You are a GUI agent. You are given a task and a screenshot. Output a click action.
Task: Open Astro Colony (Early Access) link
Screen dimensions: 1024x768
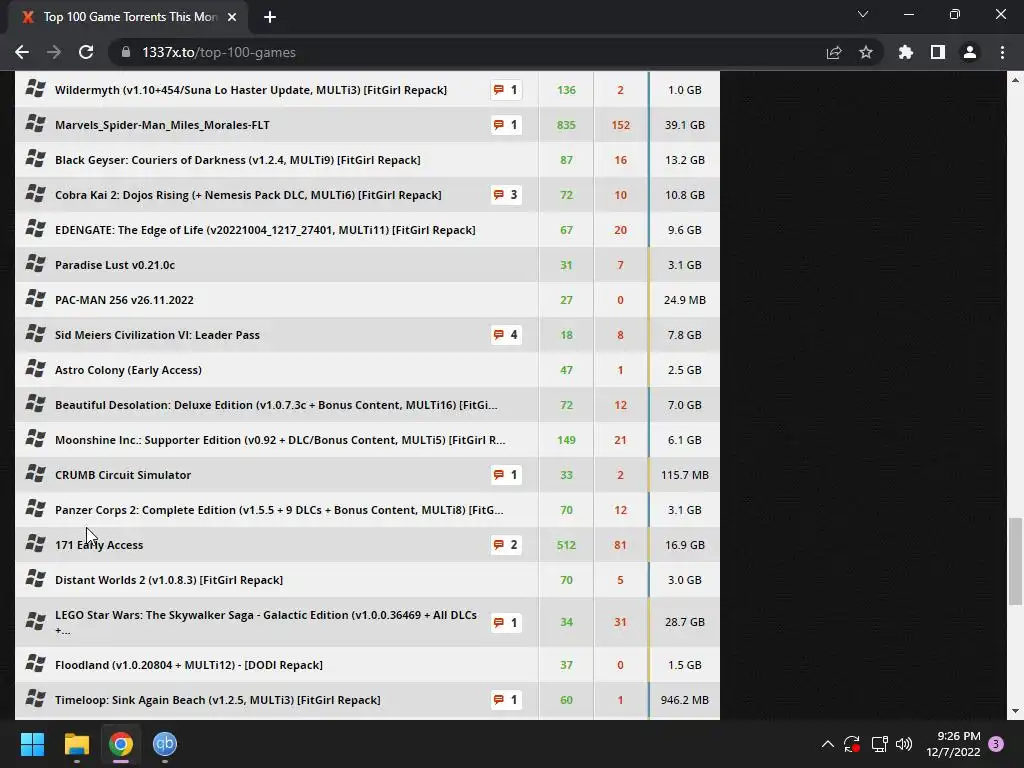tap(128, 370)
